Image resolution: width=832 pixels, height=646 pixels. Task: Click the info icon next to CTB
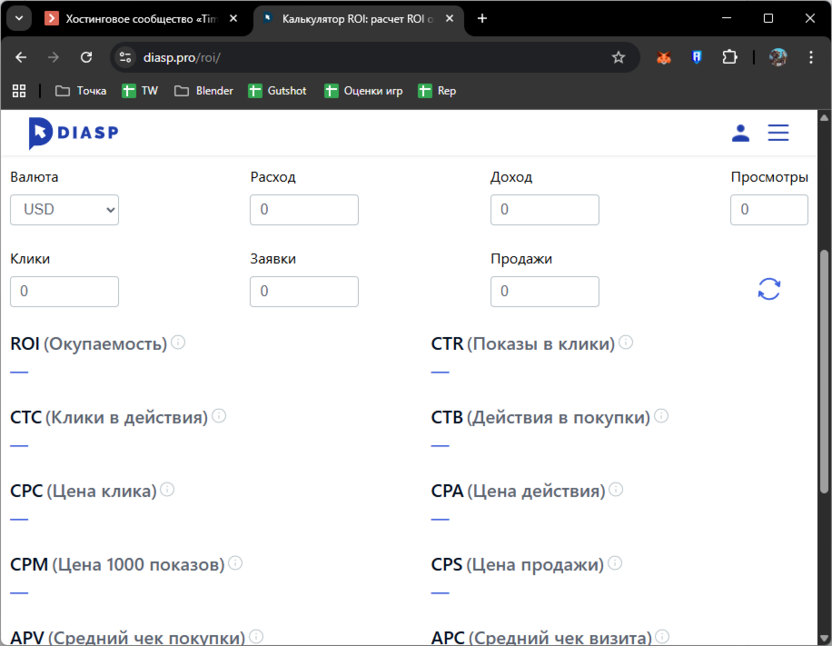[661, 416]
